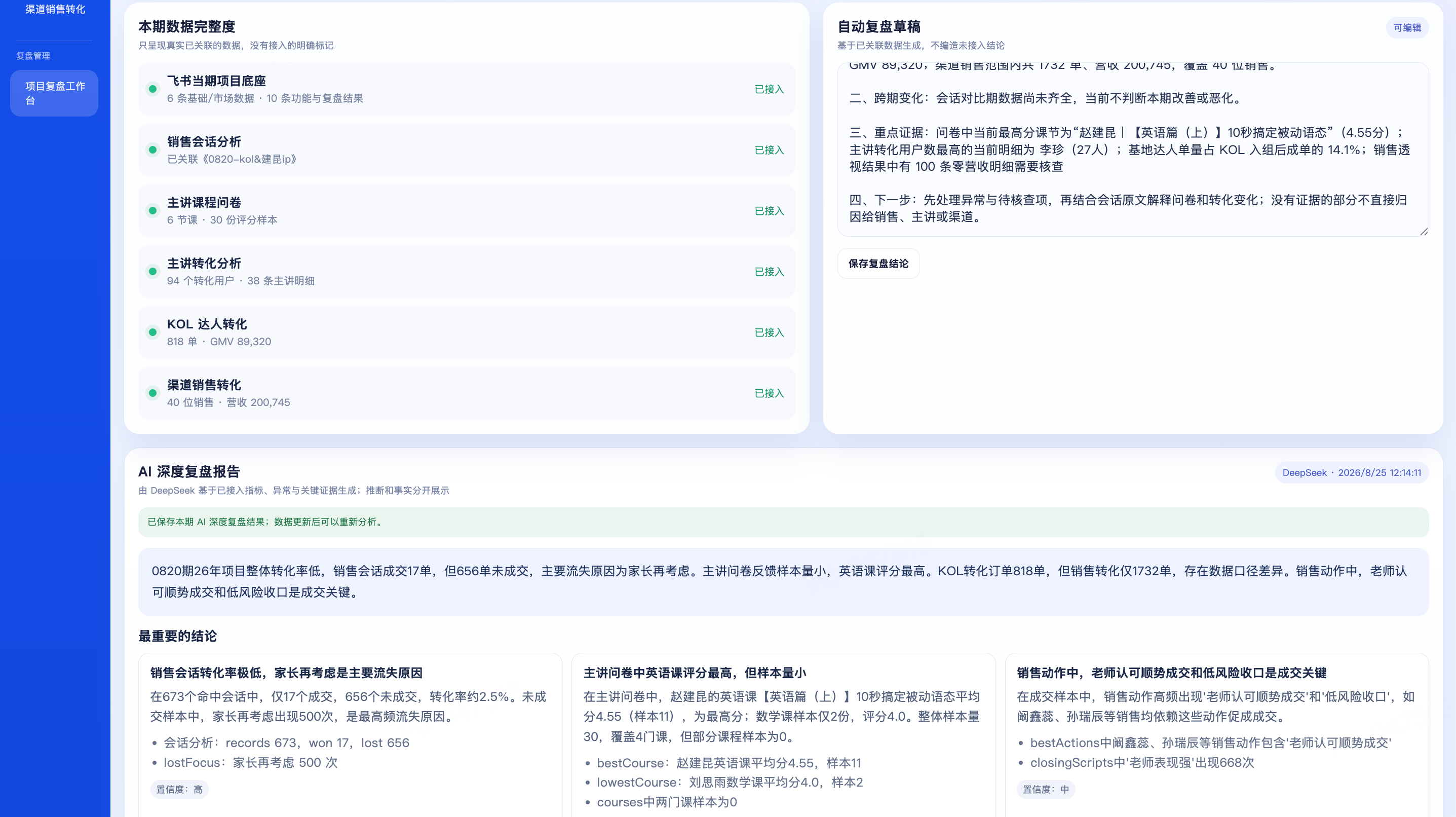Open card 销售动作中，老师认可顺势成交和低风险收口是成交关键

click(x=1217, y=735)
